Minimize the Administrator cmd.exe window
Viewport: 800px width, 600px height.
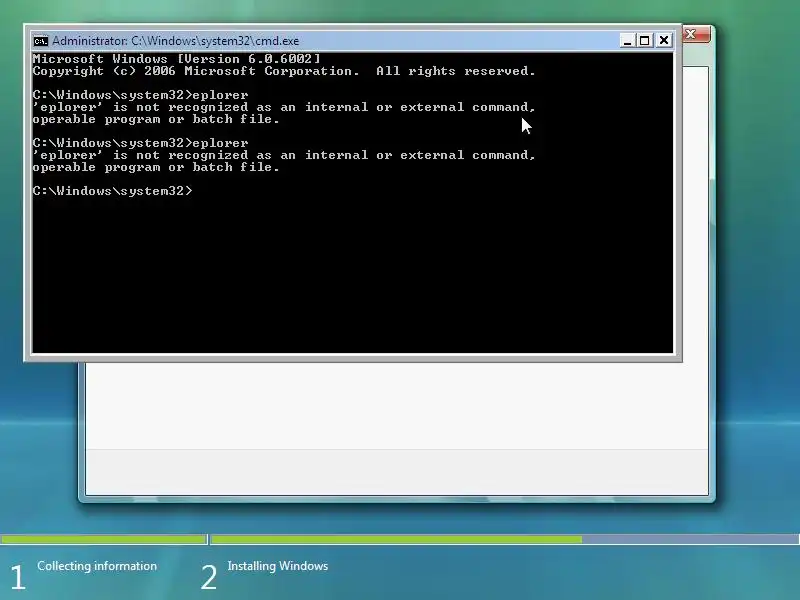point(627,40)
